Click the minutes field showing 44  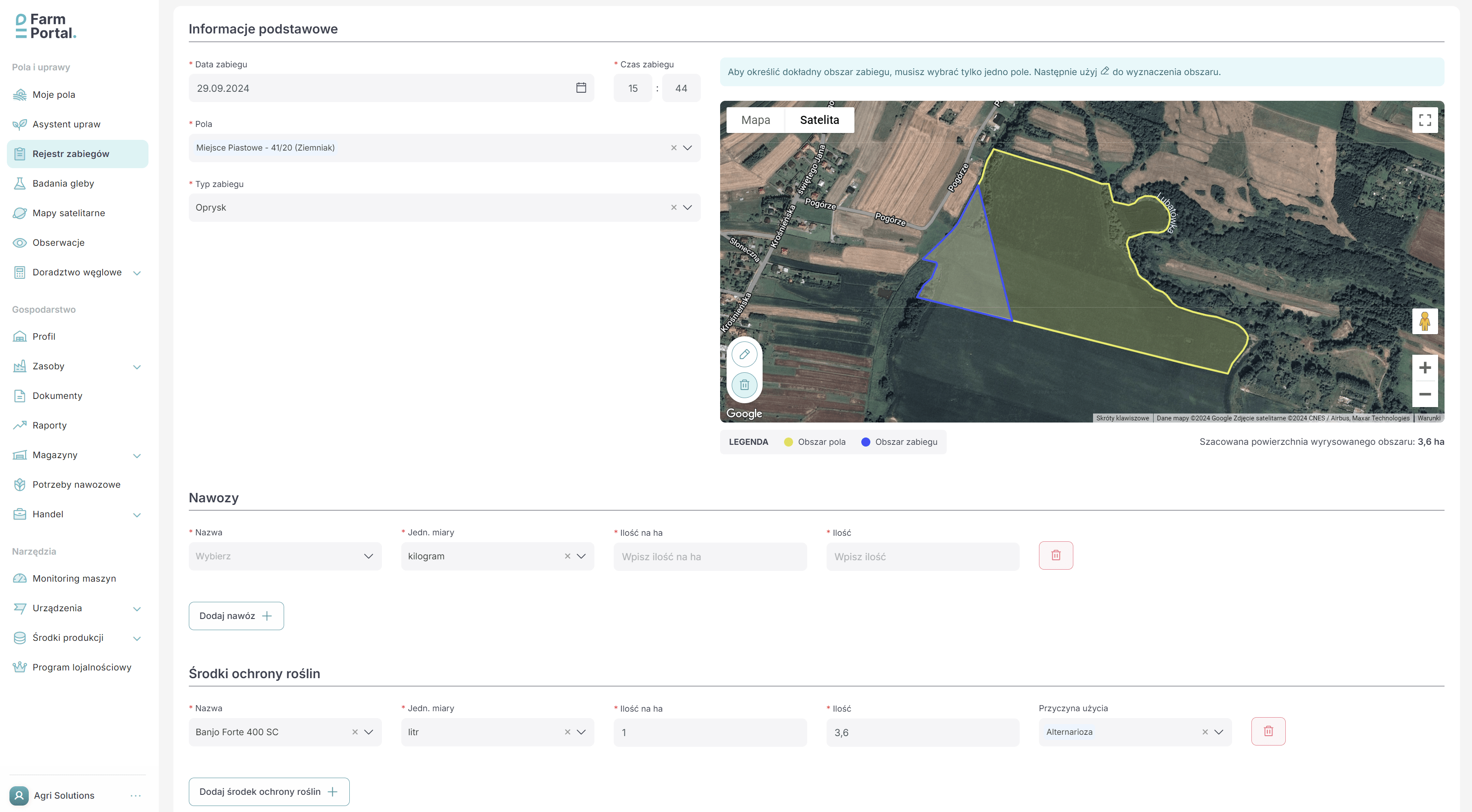tap(681, 88)
